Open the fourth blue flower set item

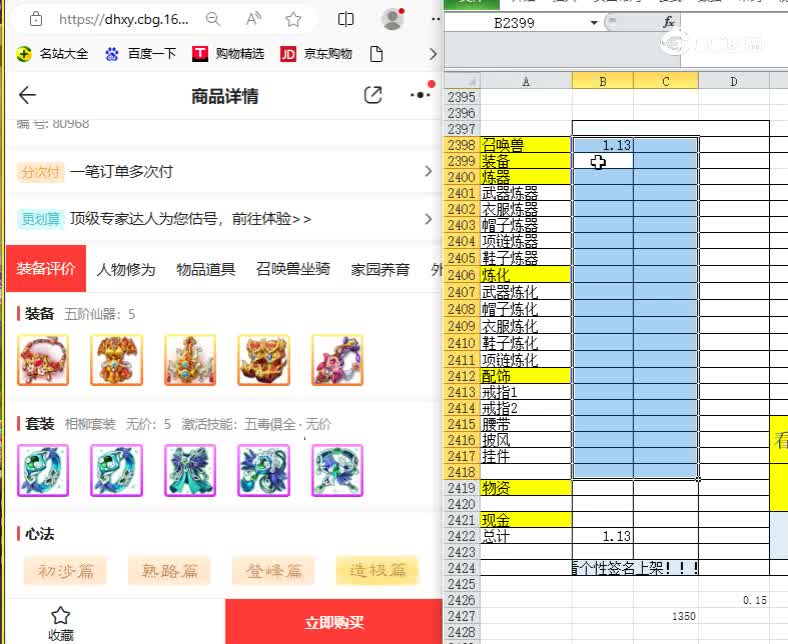(x=264, y=470)
